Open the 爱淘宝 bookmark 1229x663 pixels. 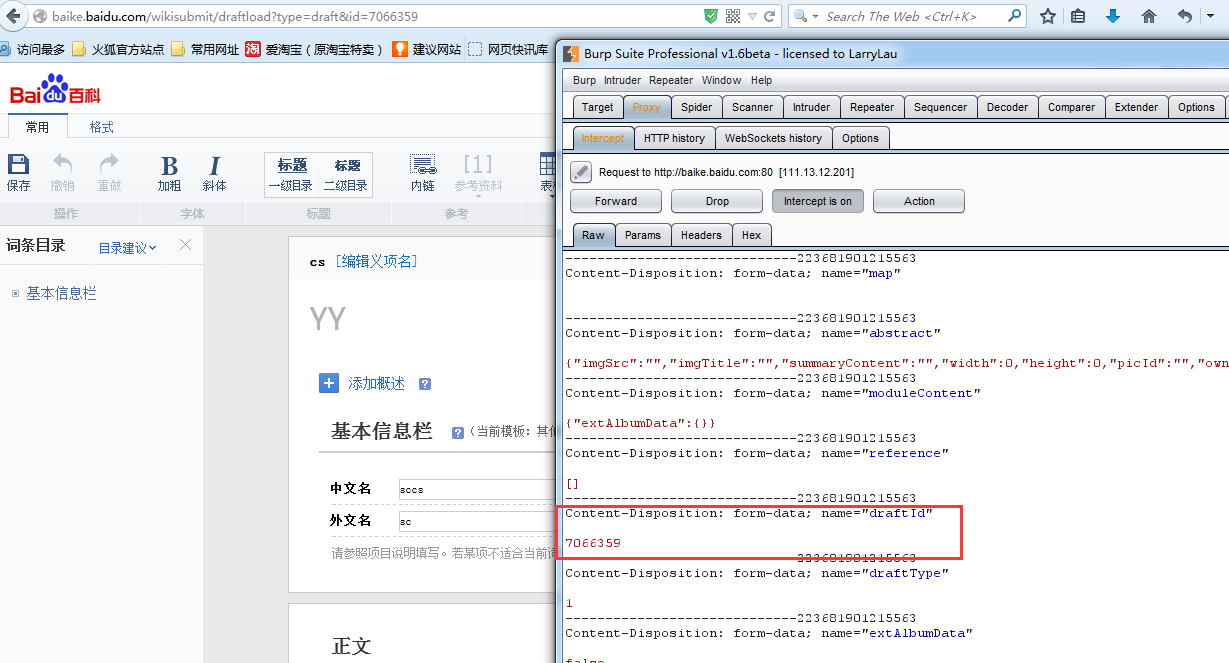pos(314,49)
